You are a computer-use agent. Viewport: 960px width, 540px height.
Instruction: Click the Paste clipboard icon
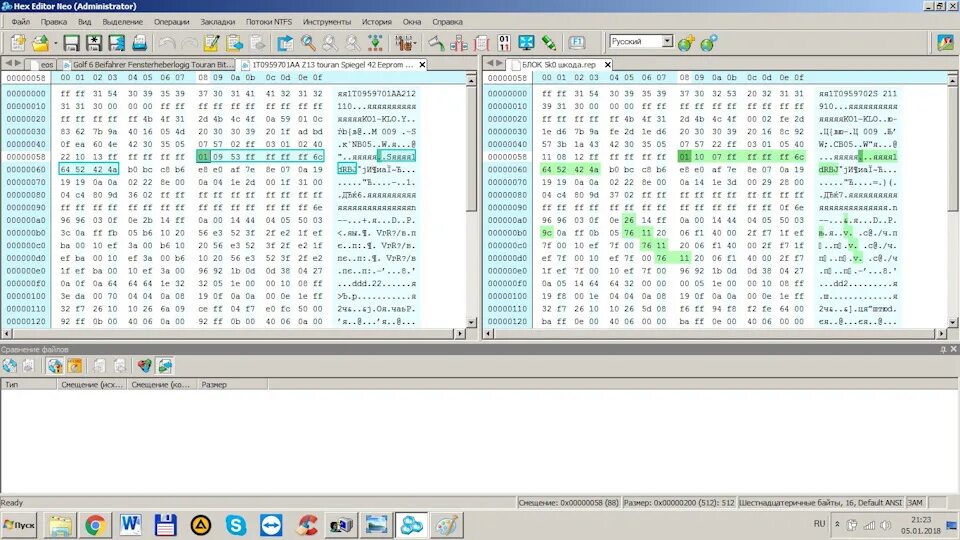tap(235, 42)
